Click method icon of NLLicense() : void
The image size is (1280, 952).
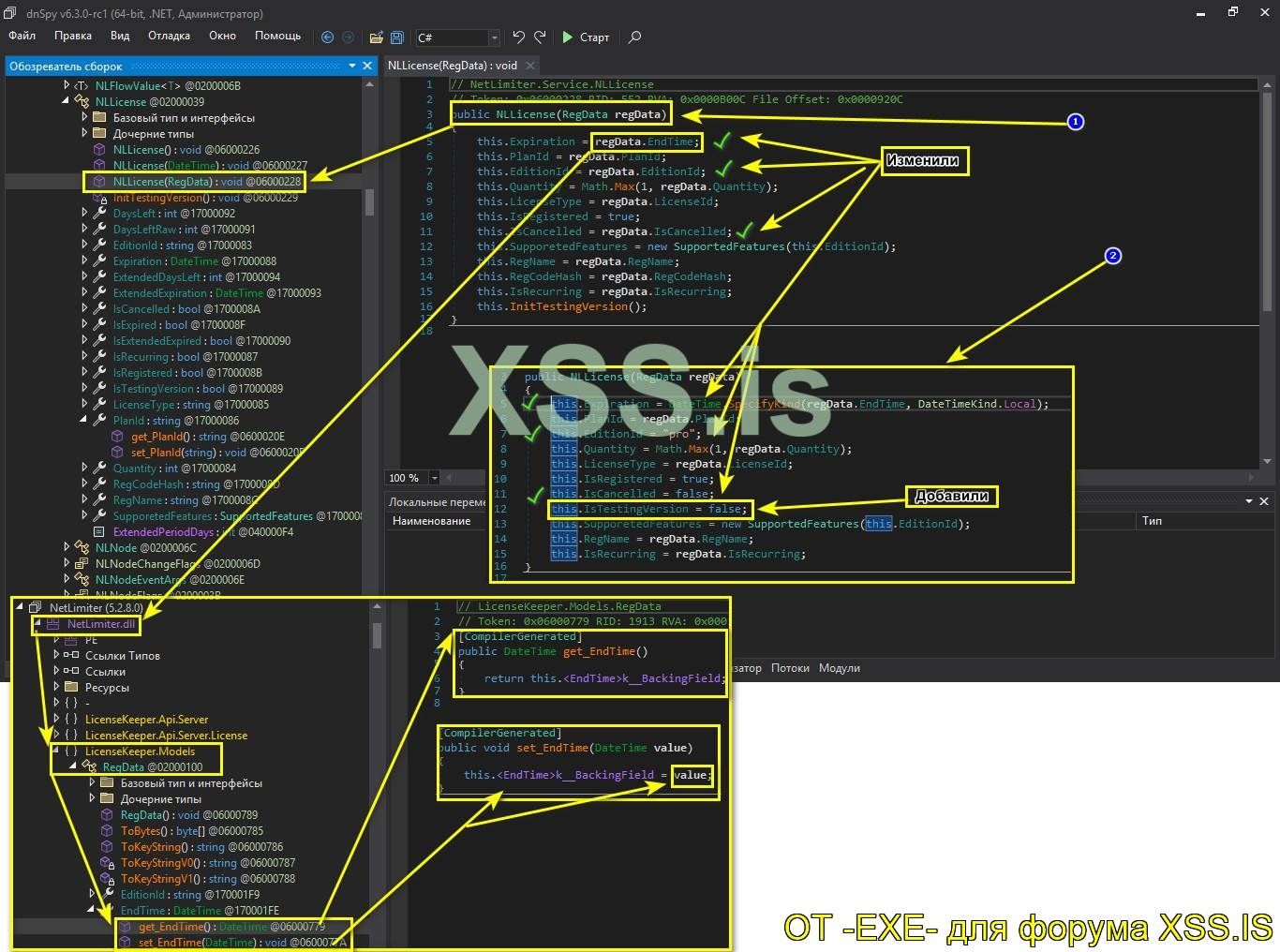pos(100,150)
